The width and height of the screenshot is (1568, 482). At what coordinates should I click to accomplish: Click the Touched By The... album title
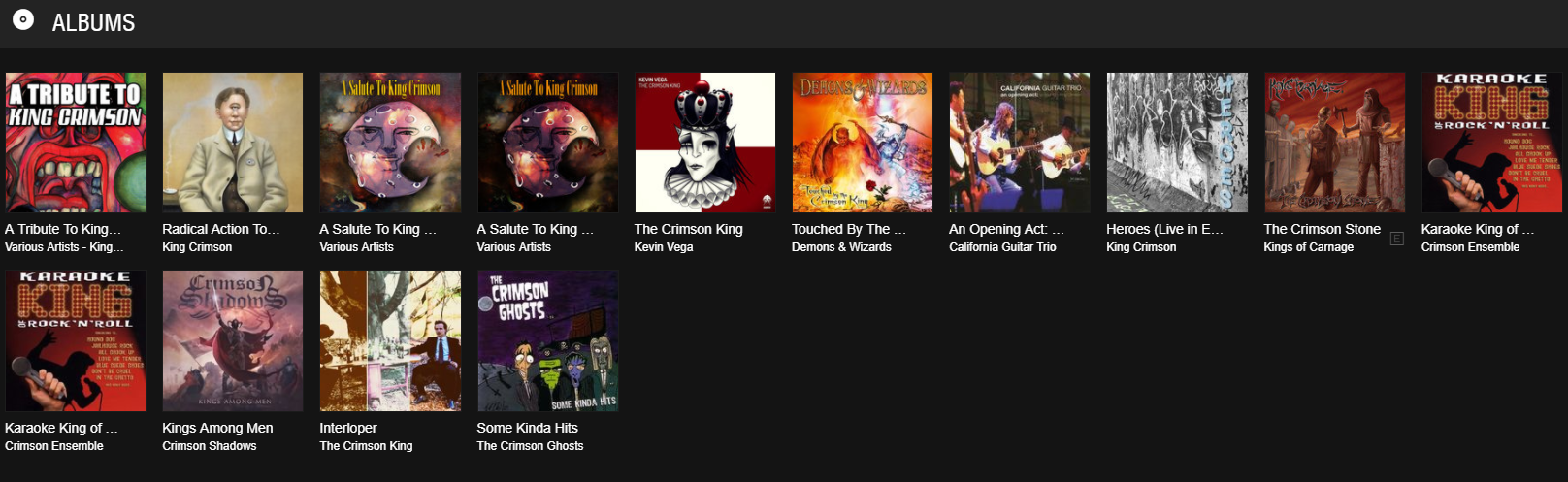(849, 229)
